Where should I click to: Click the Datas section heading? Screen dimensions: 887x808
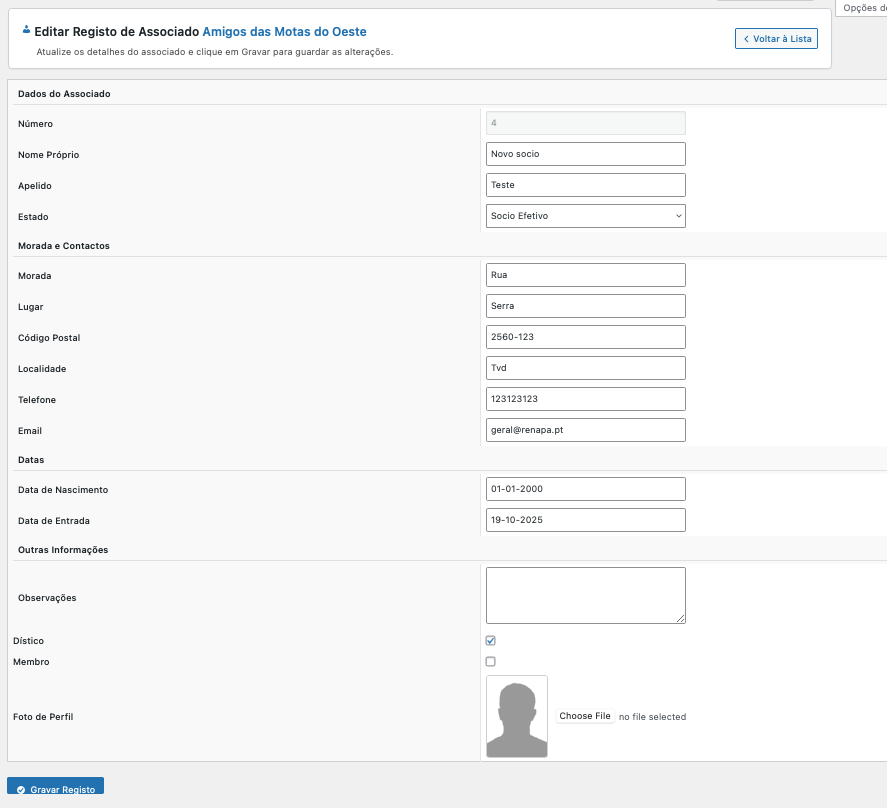(31, 460)
